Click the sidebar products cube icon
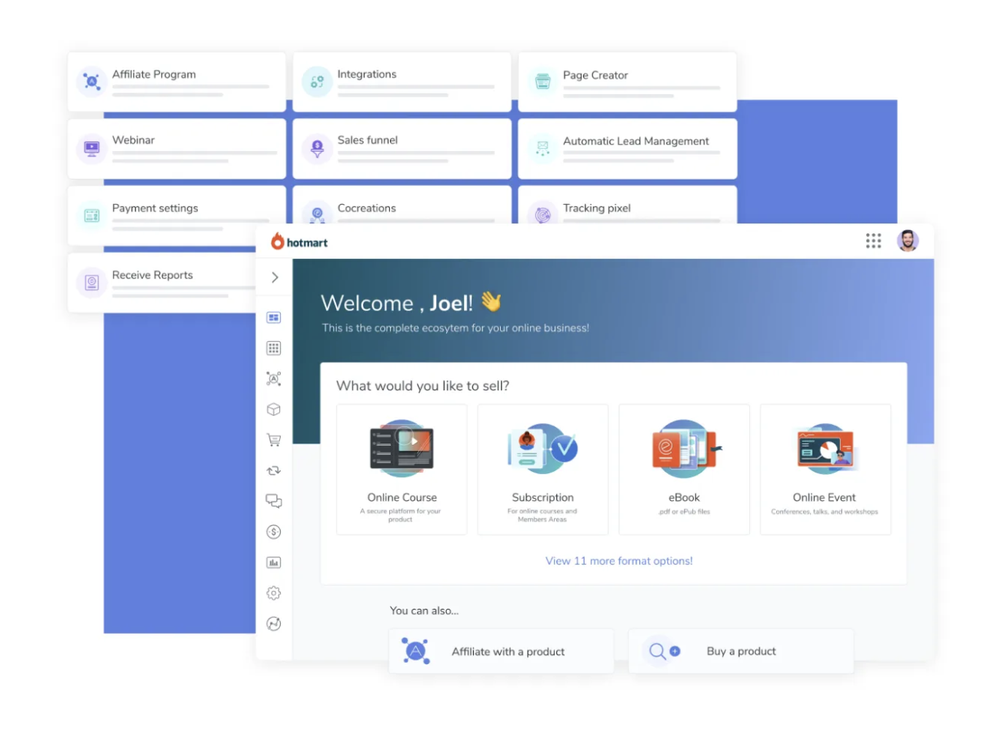 274,409
